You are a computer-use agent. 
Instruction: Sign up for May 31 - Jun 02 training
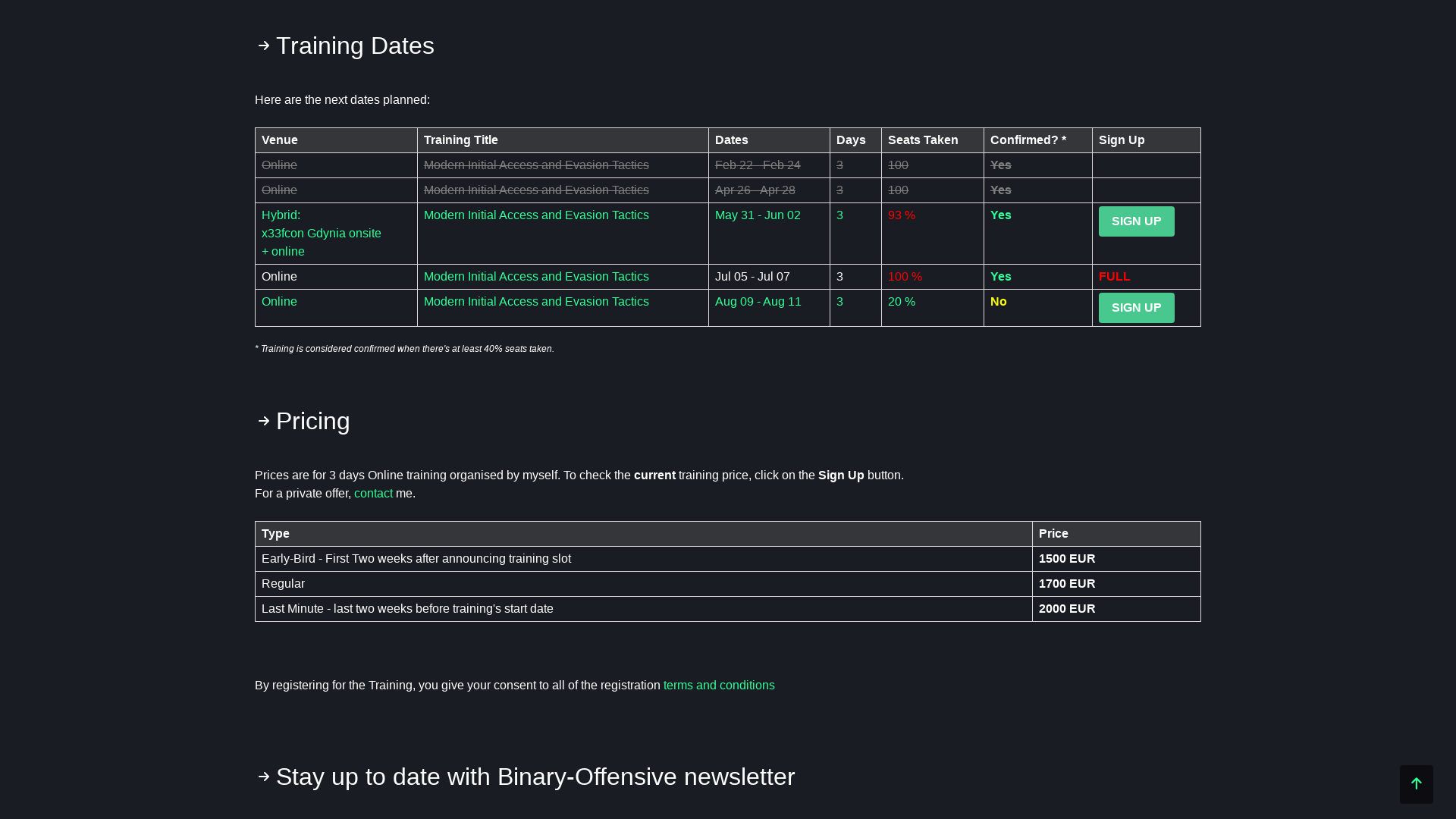(x=1136, y=221)
